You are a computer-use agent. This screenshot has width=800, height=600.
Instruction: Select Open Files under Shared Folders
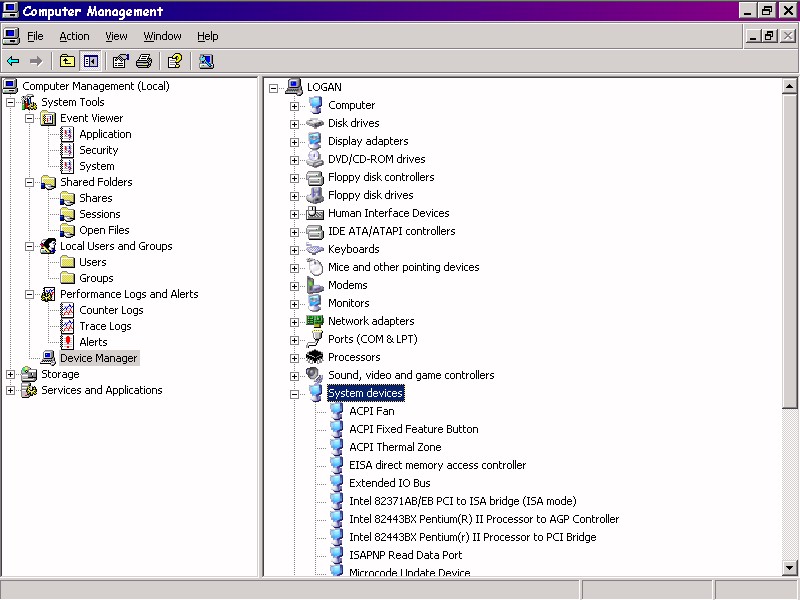click(104, 230)
